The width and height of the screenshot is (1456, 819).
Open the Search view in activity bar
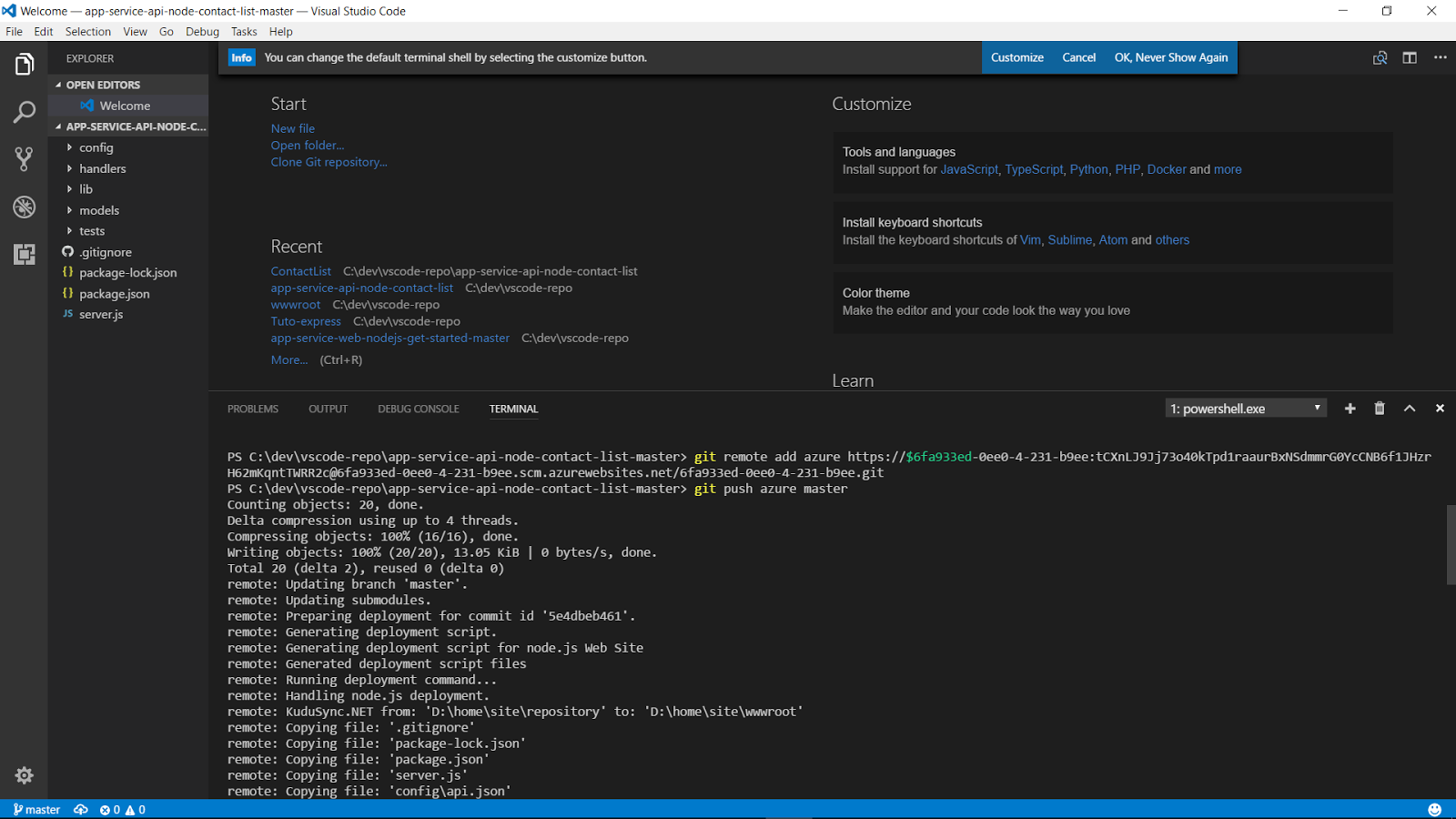[x=25, y=112]
